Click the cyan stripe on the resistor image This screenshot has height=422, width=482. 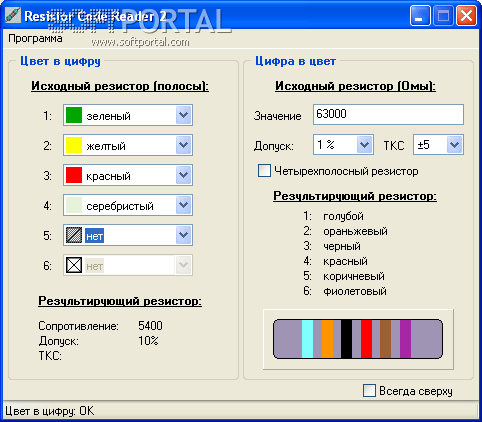click(x=307, y=339)
